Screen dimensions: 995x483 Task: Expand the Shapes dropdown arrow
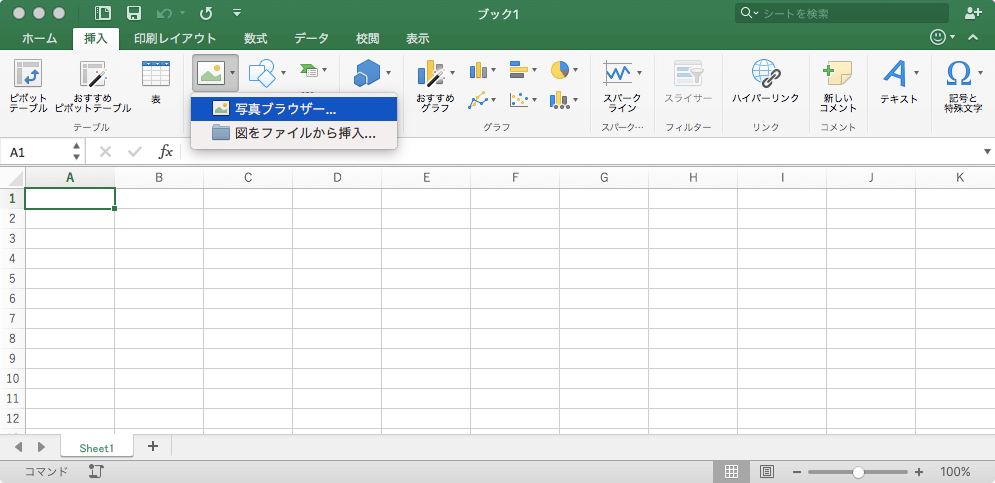tap(283, 73)
